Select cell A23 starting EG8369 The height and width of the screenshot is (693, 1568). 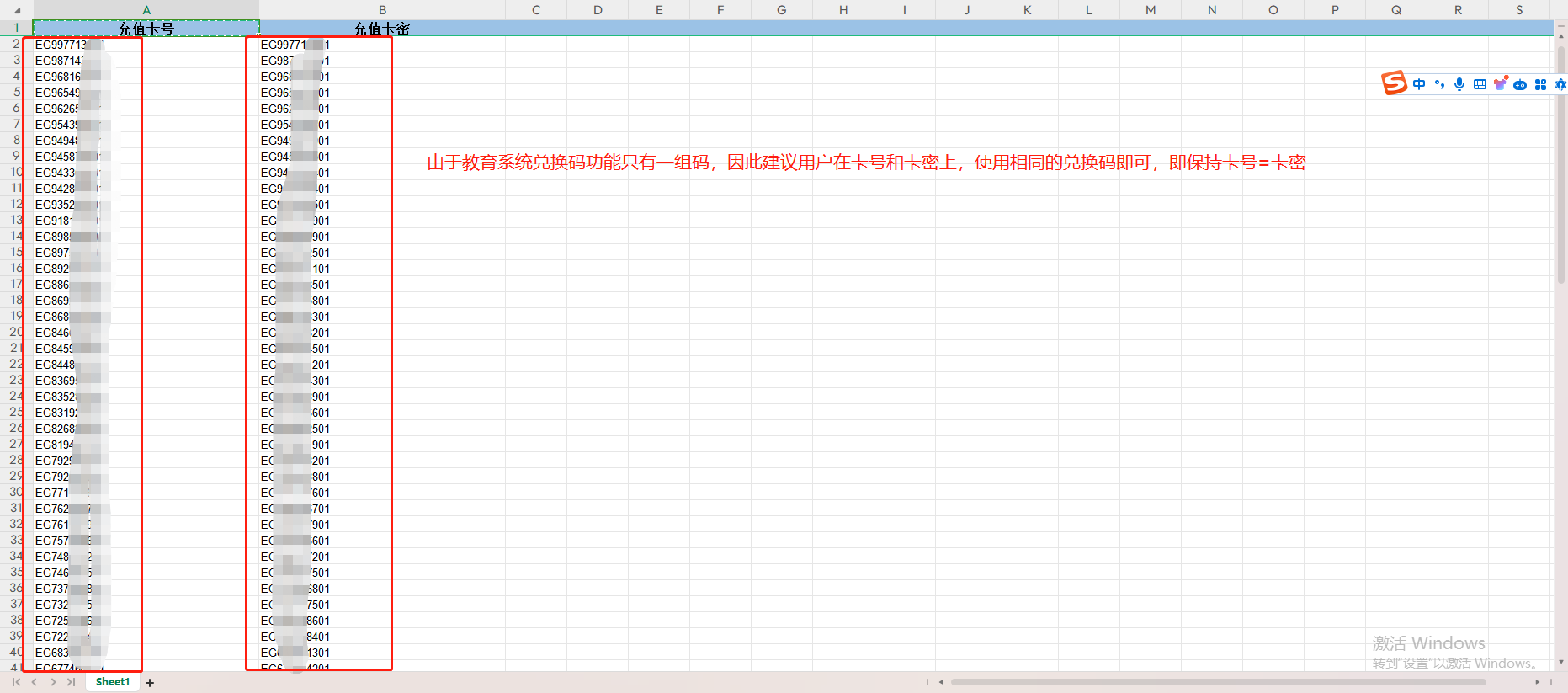(146, 381)
